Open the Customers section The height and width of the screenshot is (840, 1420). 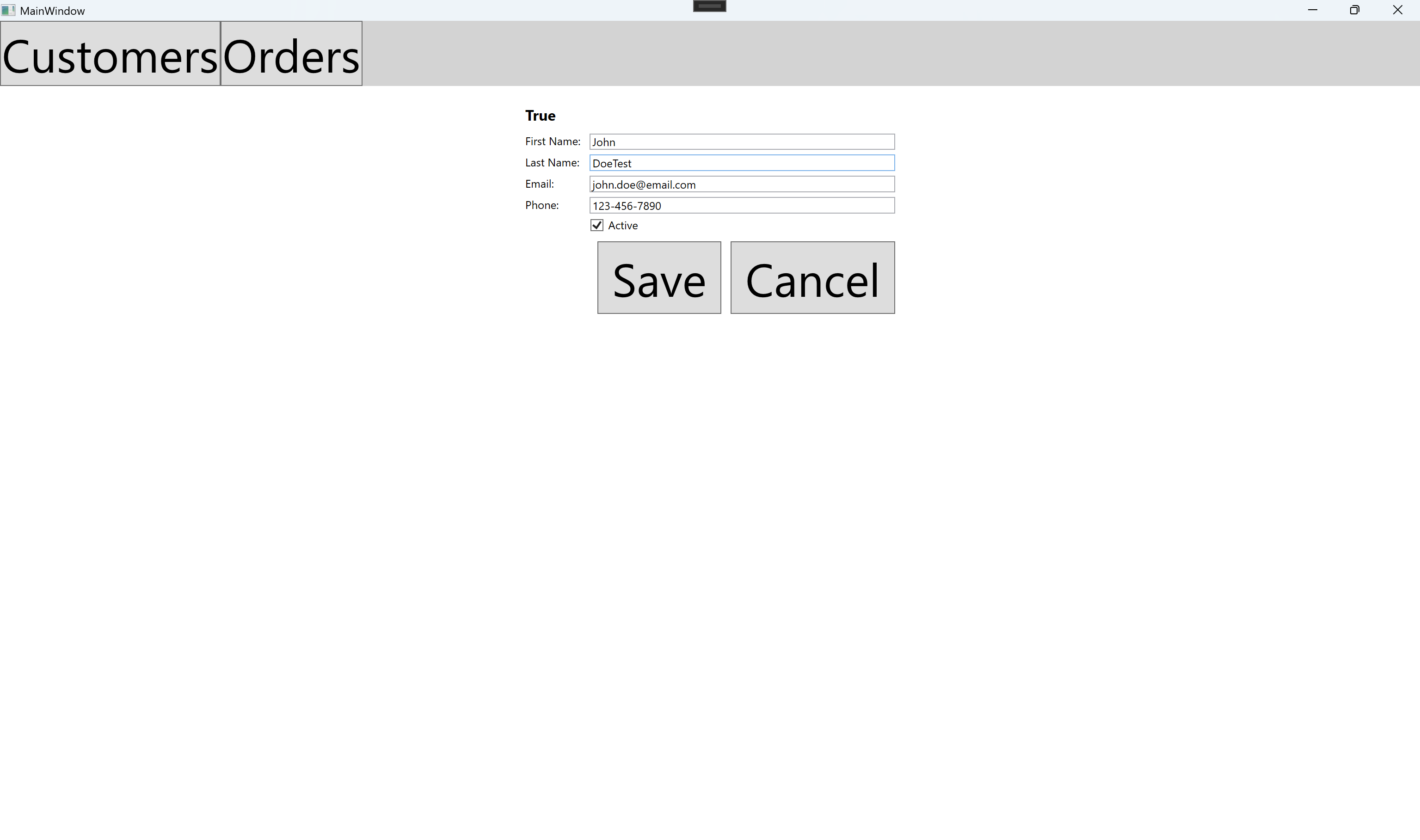tap(111, 54)
